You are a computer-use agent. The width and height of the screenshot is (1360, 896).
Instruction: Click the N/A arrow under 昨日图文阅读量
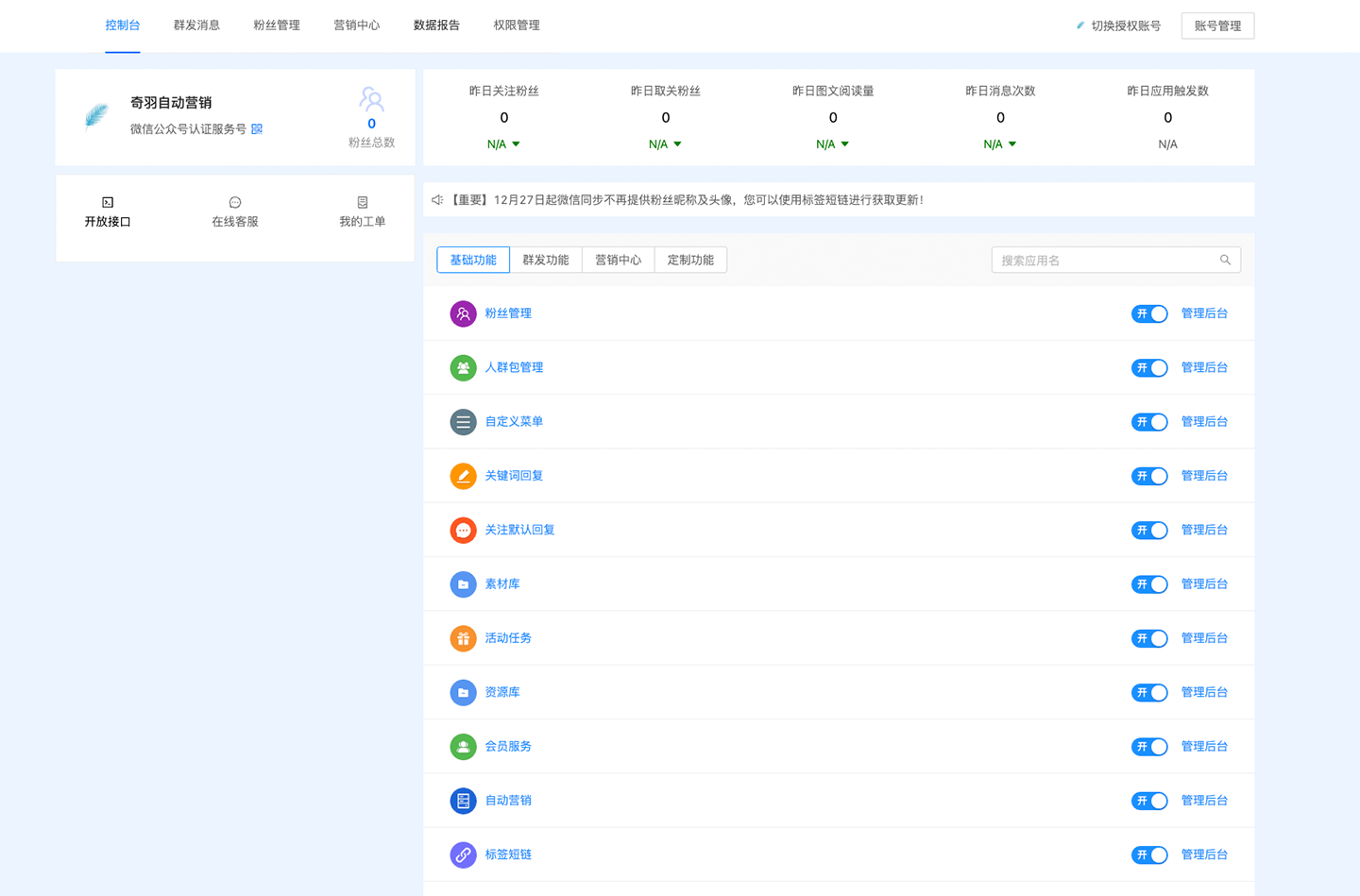pyautogui.click(x=845, y=144)
